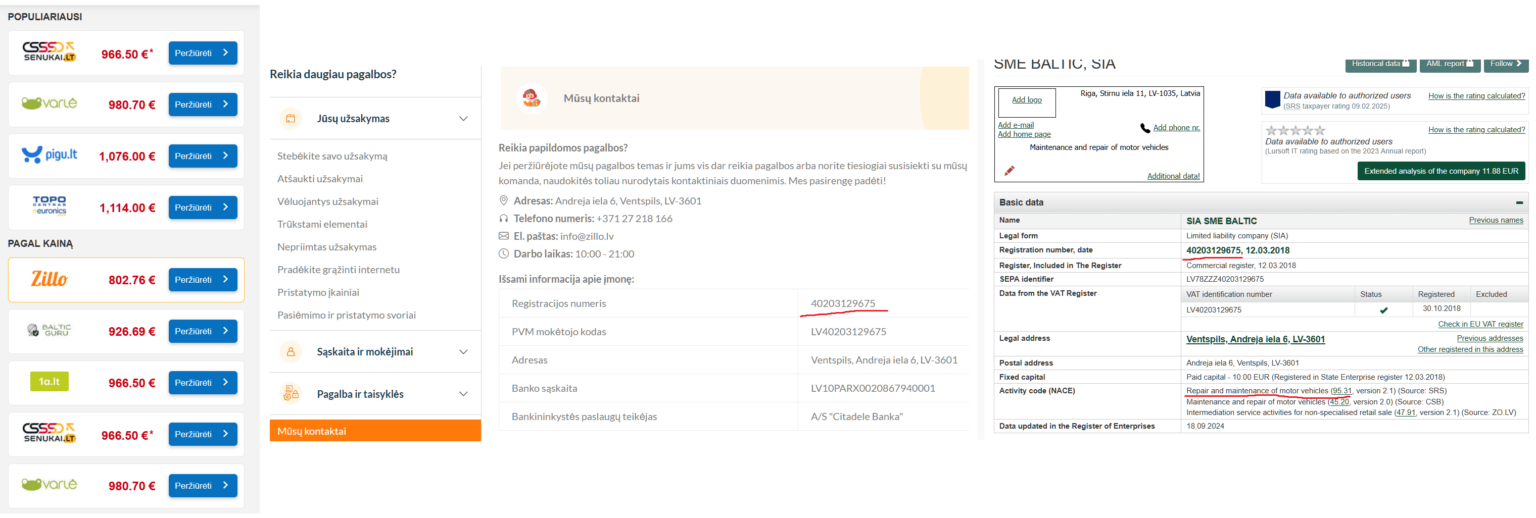Open Vėluojantys užsakymai menu item

(x=326, y=202)
